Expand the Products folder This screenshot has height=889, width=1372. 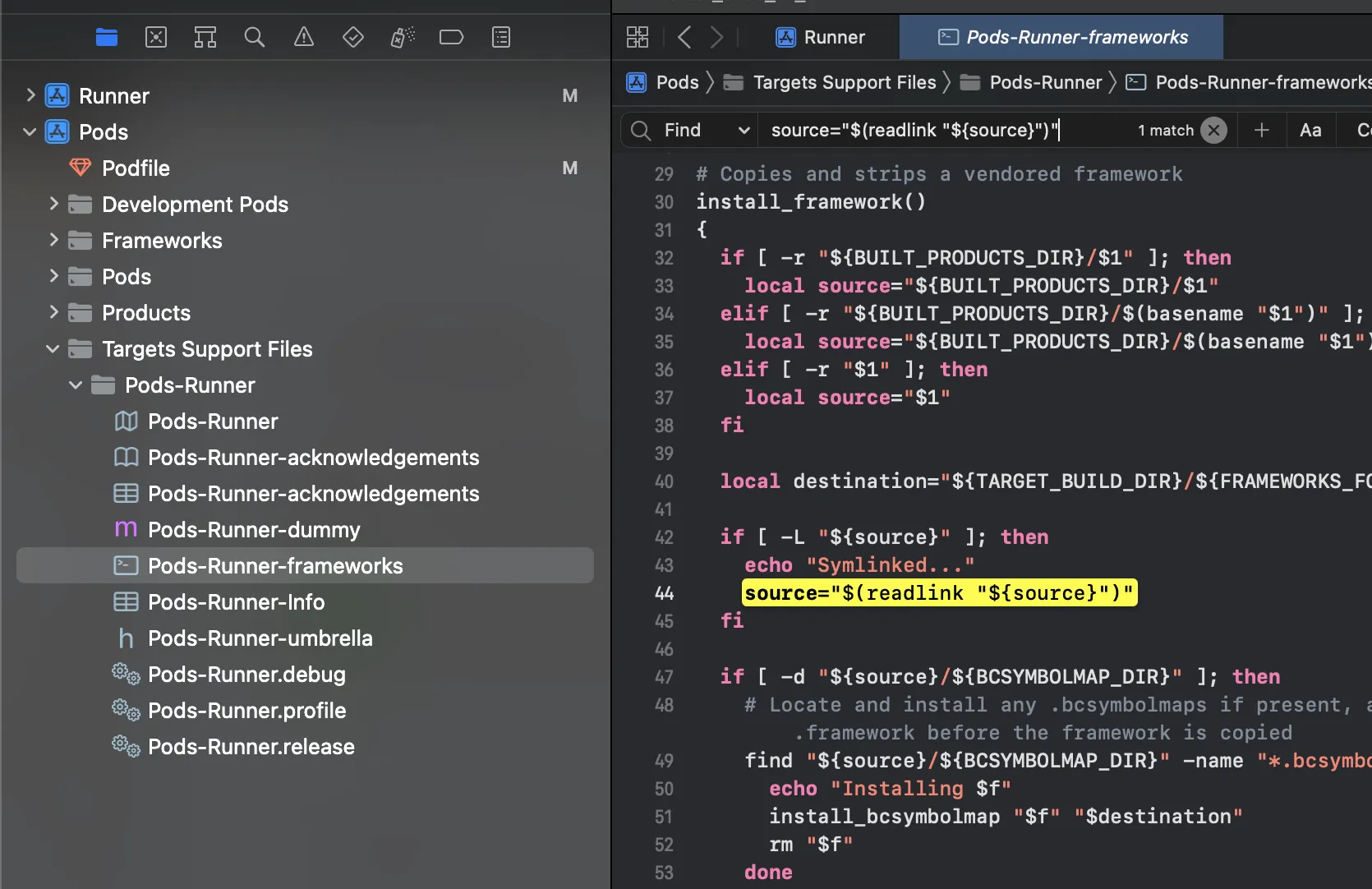click(x=53, y=312)
